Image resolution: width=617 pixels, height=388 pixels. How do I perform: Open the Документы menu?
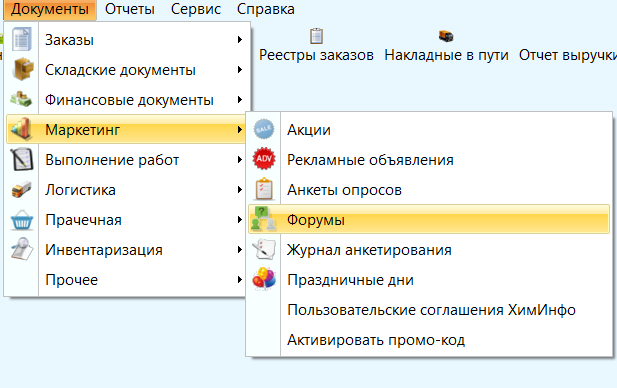[x=50, y=9]
